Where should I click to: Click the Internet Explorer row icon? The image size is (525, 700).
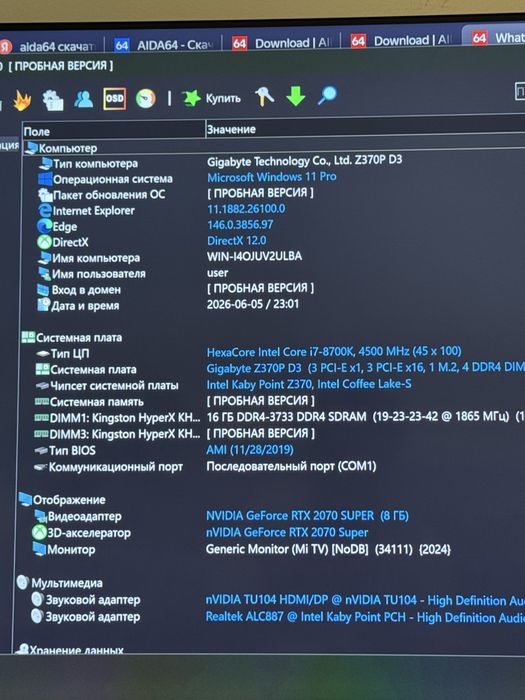(45, 210)
